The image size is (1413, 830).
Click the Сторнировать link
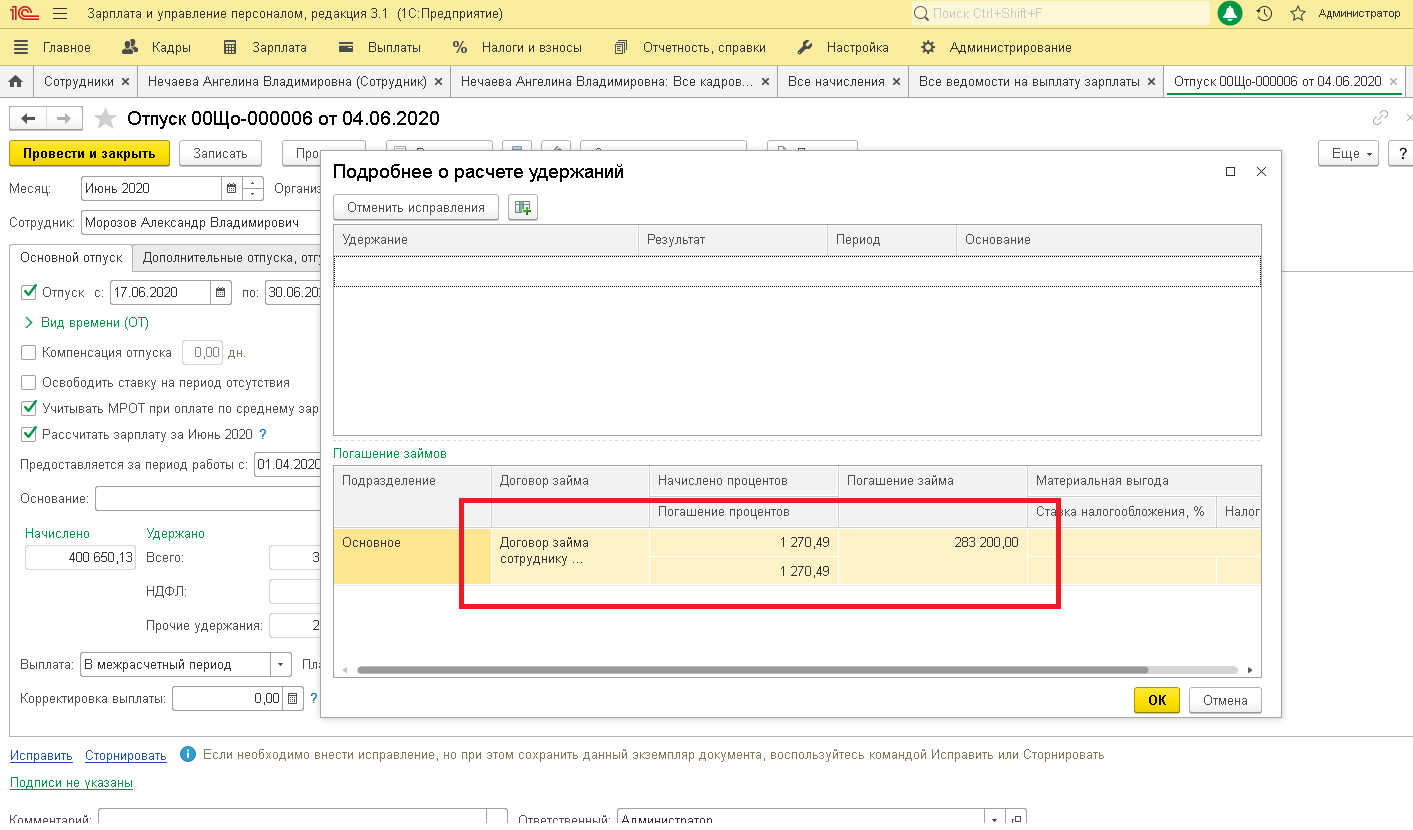point(125,755)
